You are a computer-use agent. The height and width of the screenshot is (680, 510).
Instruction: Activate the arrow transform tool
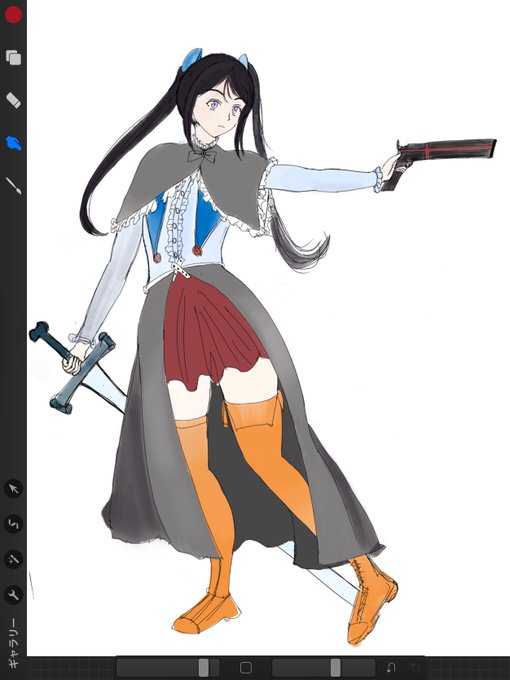pyautogui.click(x=13, y=489)
